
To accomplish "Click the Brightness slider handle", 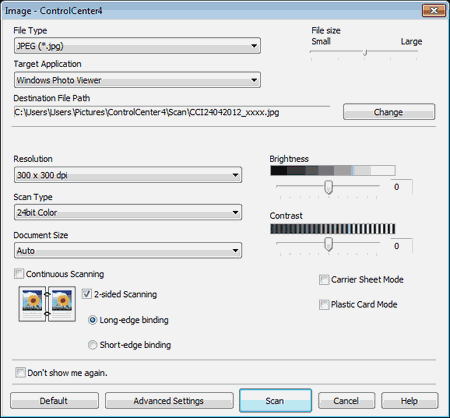I will point(329,187).
